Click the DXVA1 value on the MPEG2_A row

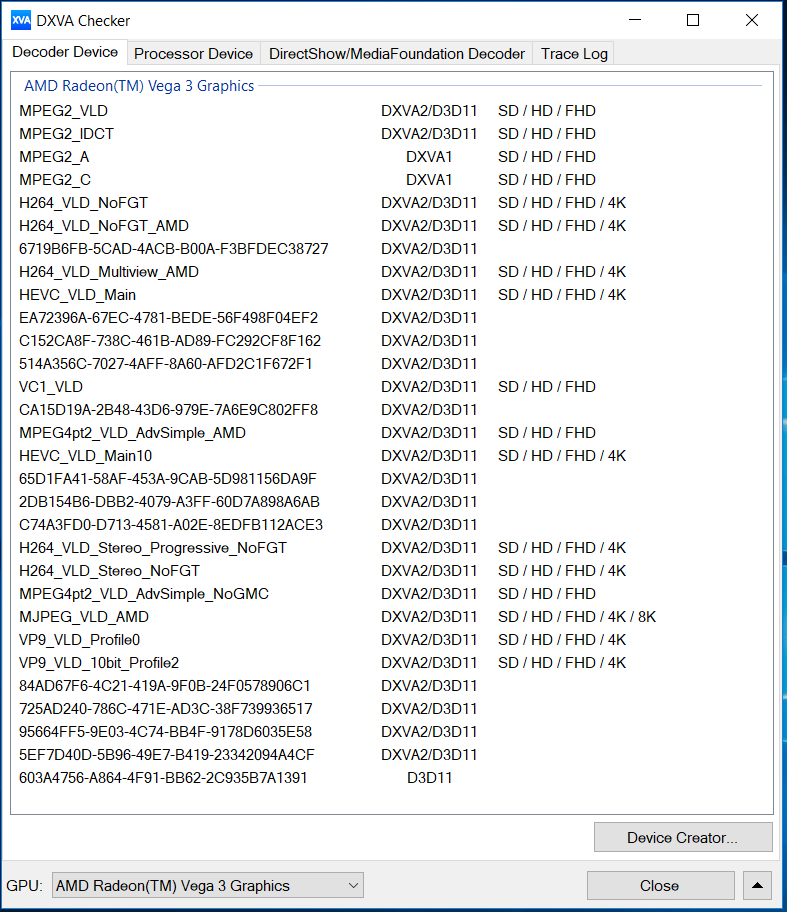pos(429,156)
